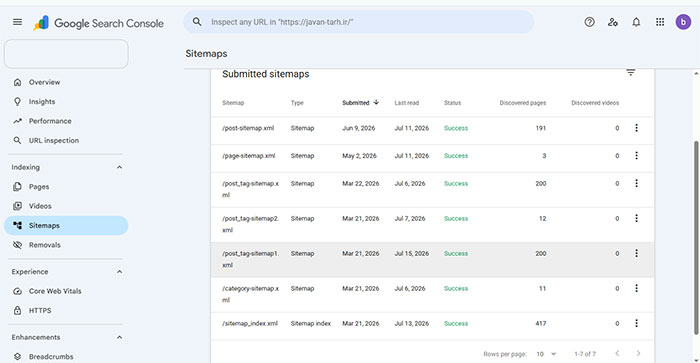Open the property selector box

click(66, 54)
